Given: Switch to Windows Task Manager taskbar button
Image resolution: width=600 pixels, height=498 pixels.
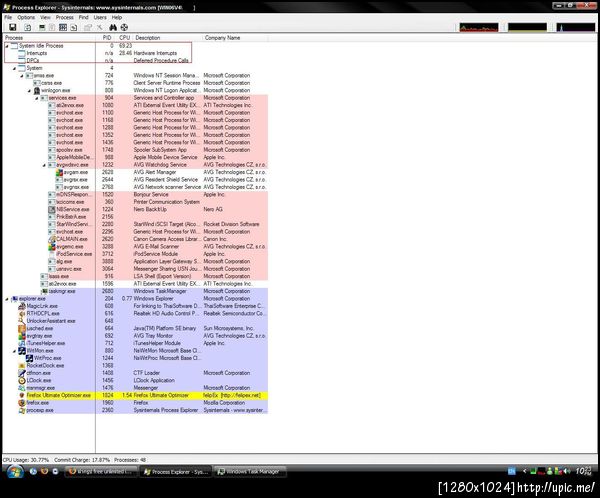Looking at the screenshot, I should tap(250, 472).
